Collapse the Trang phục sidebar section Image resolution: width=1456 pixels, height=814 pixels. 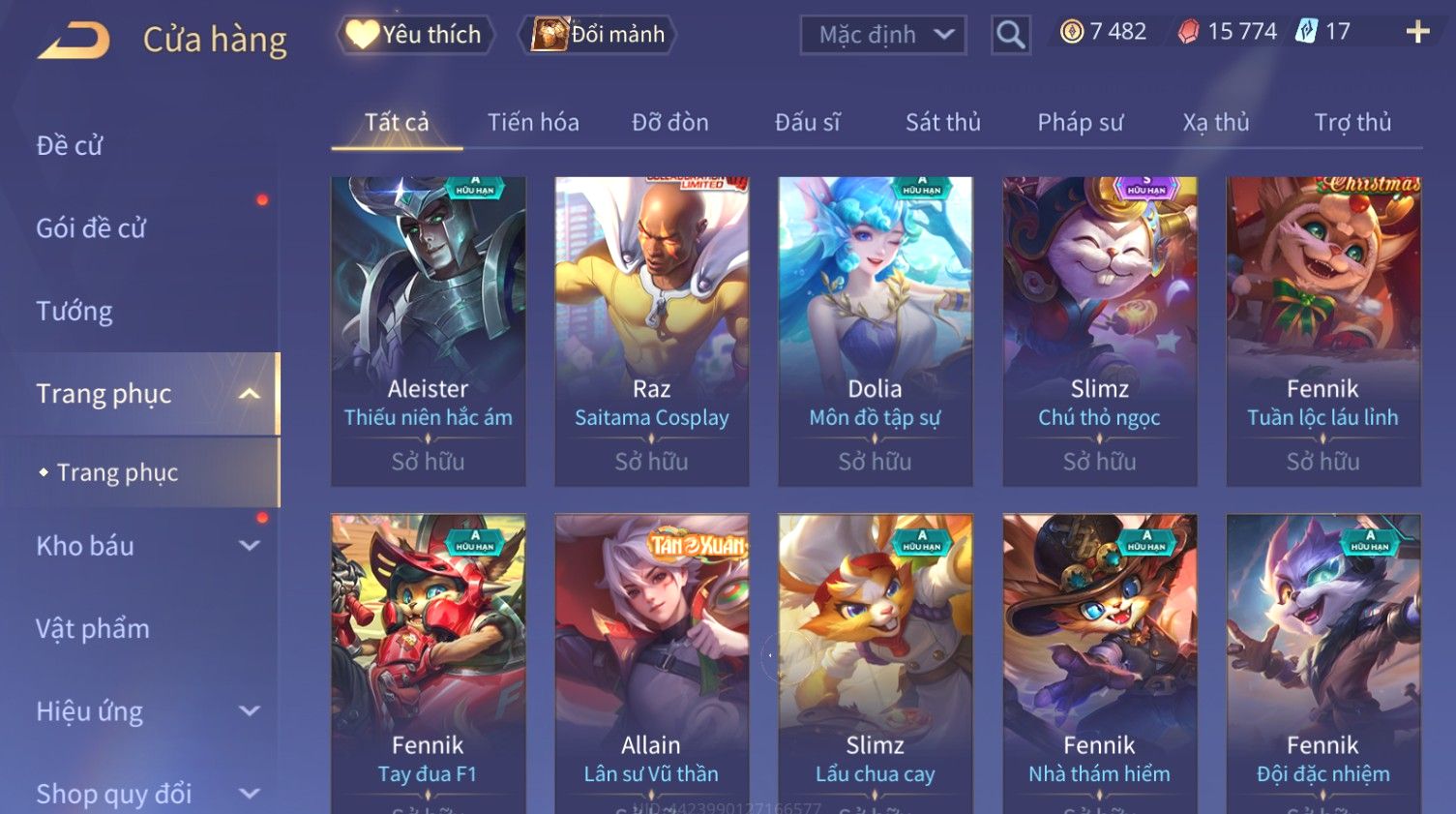pos(250,394)
